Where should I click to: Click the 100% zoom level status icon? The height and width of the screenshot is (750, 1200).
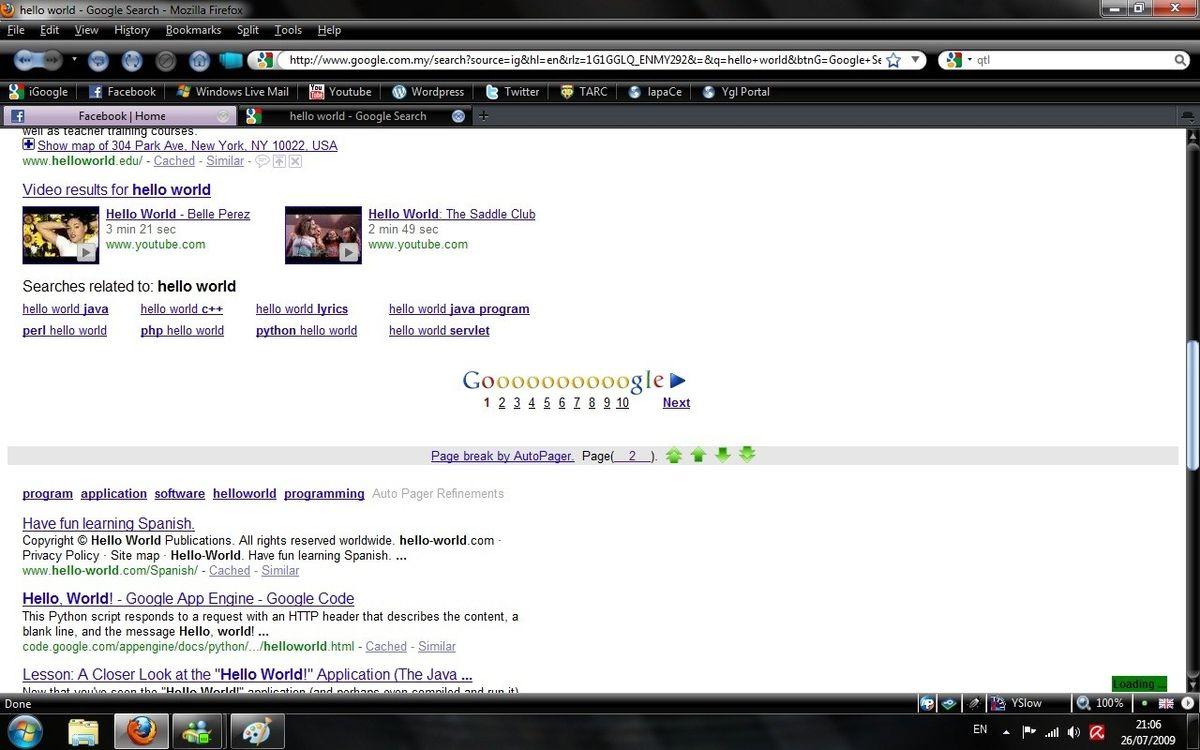[1100, 703]
